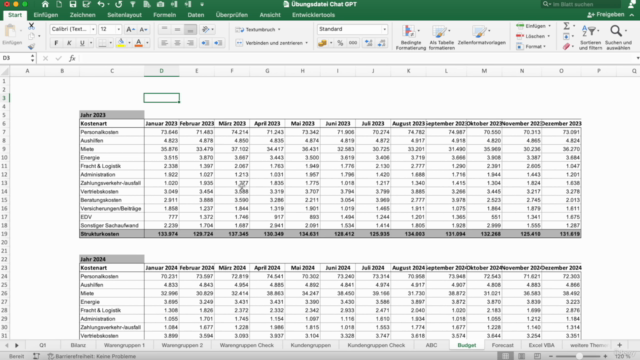Align text to the right
The height and width of the screenshot is (360, 640).
click(190, 43)
